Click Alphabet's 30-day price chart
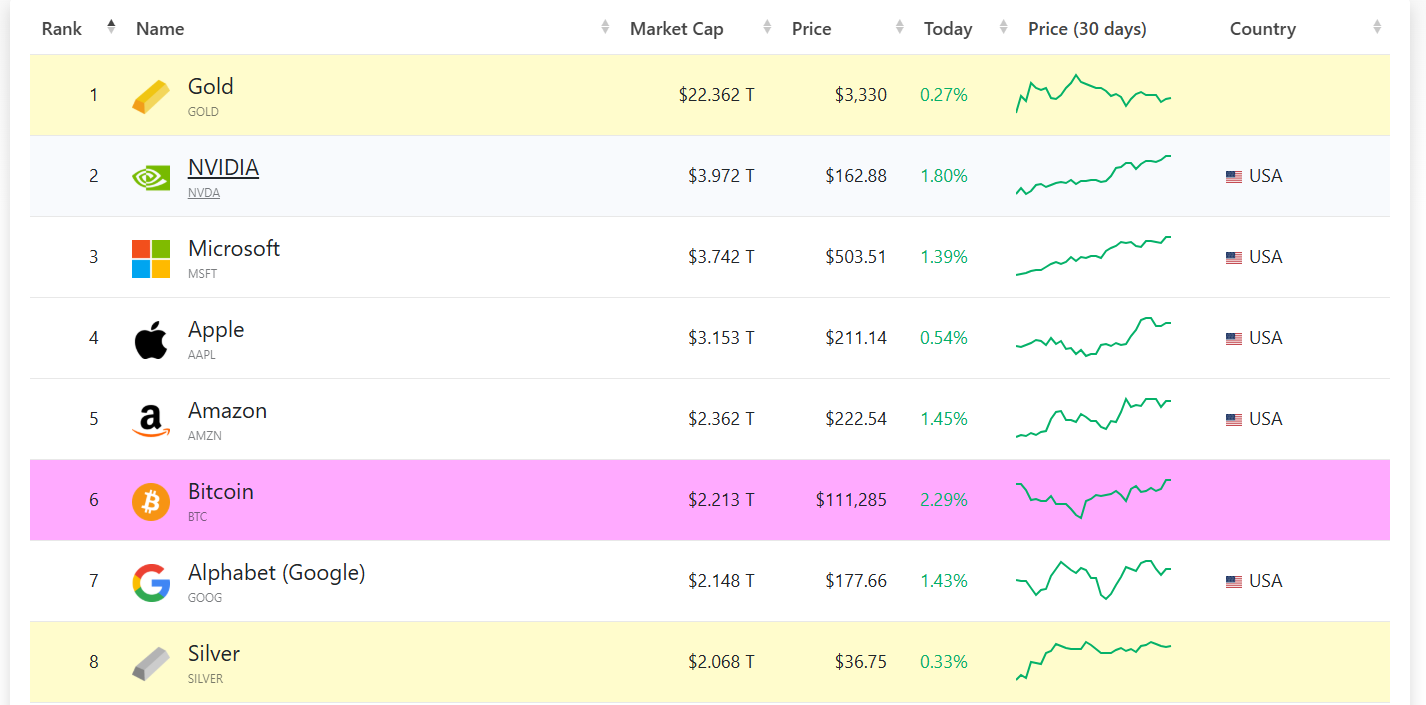 1093,580
